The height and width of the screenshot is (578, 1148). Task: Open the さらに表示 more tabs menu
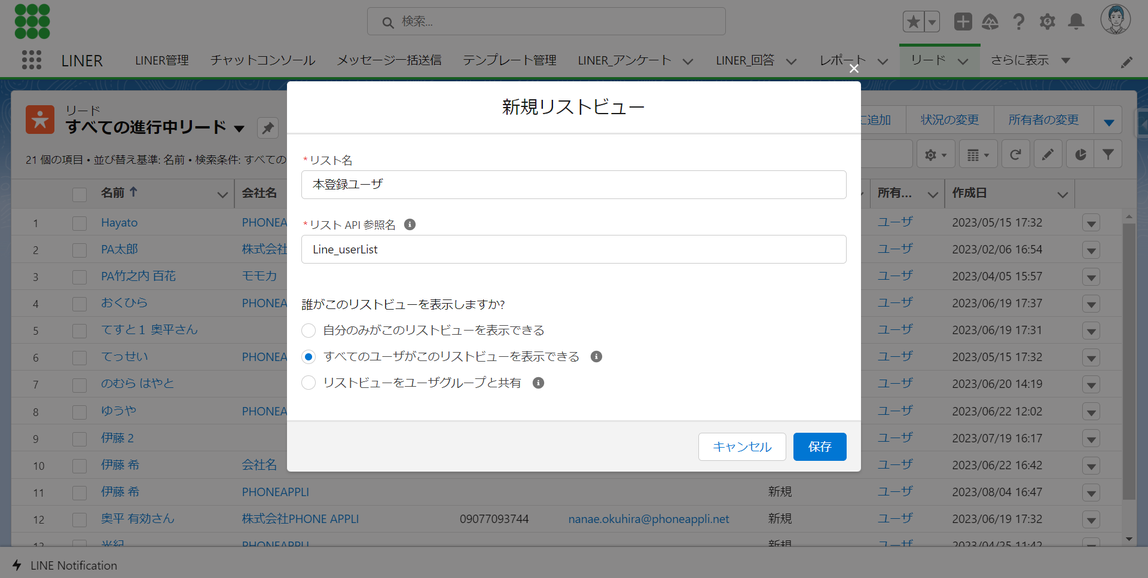pyautogui.click(x=1031, y=60)
